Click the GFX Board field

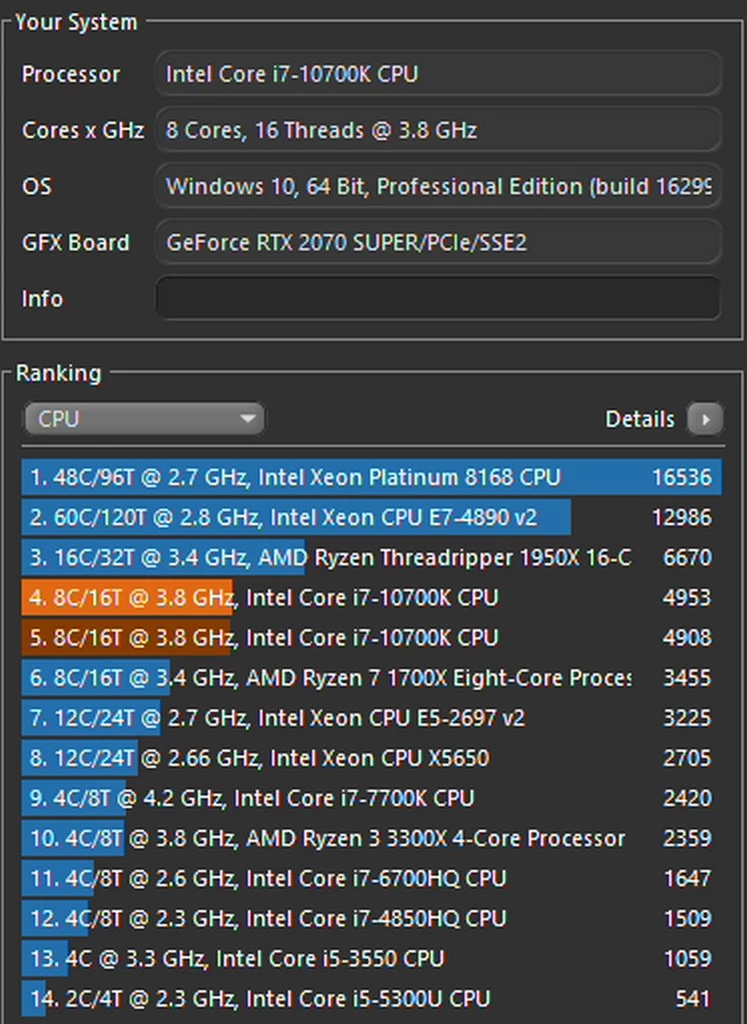(438, 242)
